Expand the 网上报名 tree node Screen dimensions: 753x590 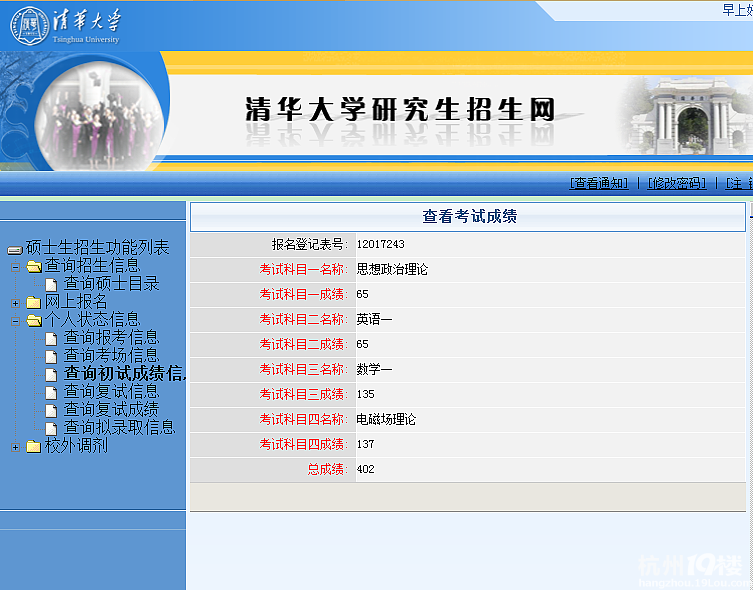pos(15,303)
